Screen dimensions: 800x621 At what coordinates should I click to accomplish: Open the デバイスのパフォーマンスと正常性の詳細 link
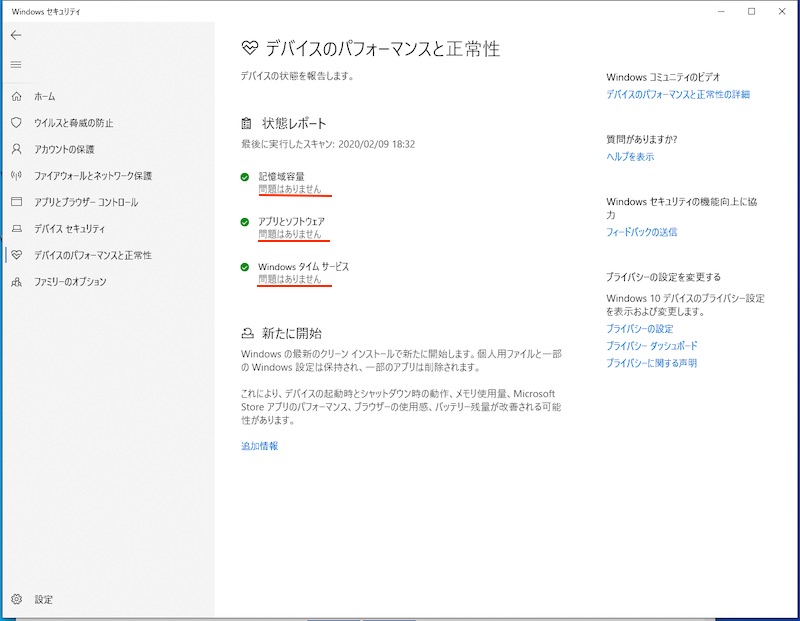coord(678,94)
